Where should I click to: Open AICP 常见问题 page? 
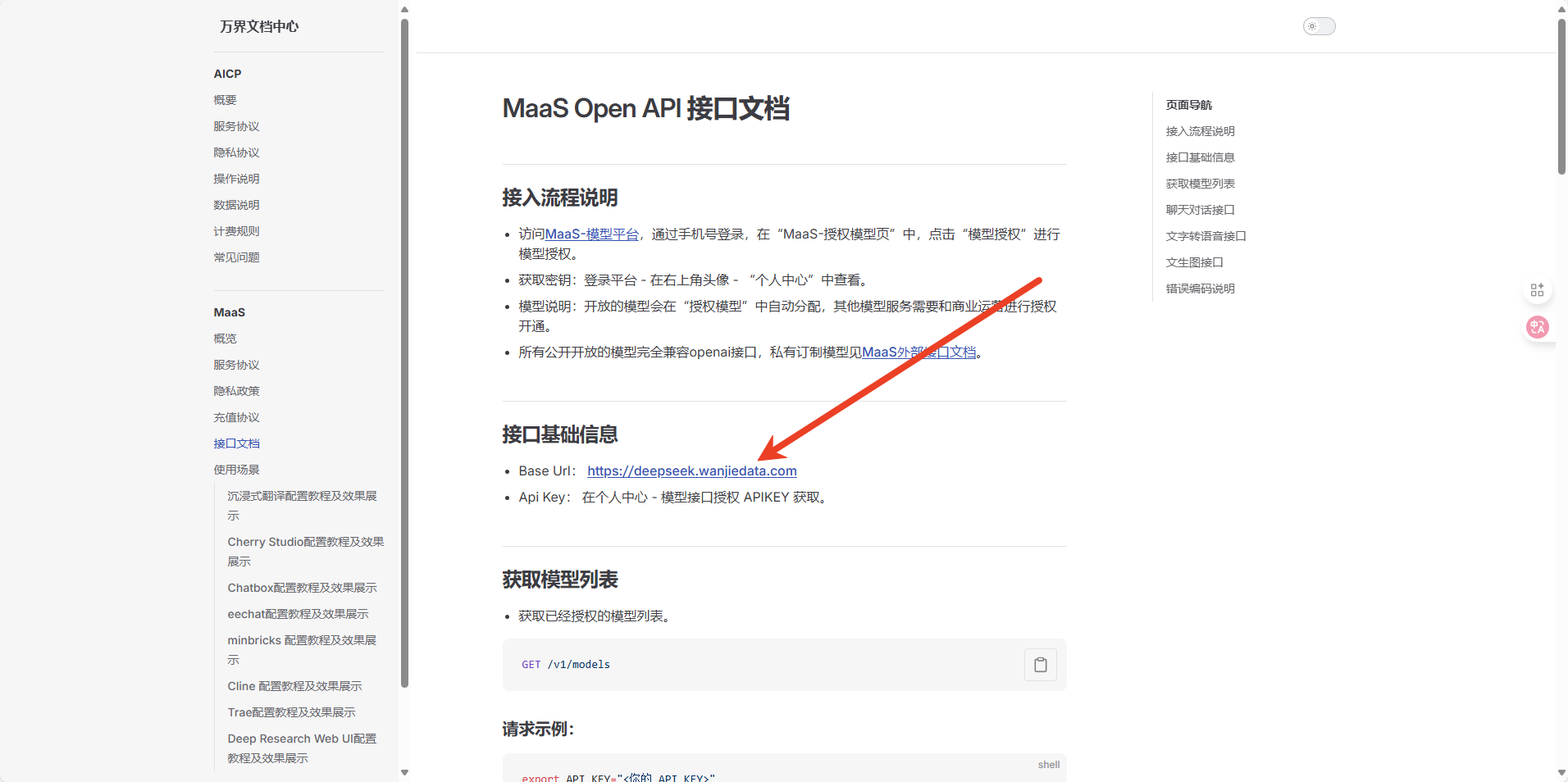(x=236, y=257)
